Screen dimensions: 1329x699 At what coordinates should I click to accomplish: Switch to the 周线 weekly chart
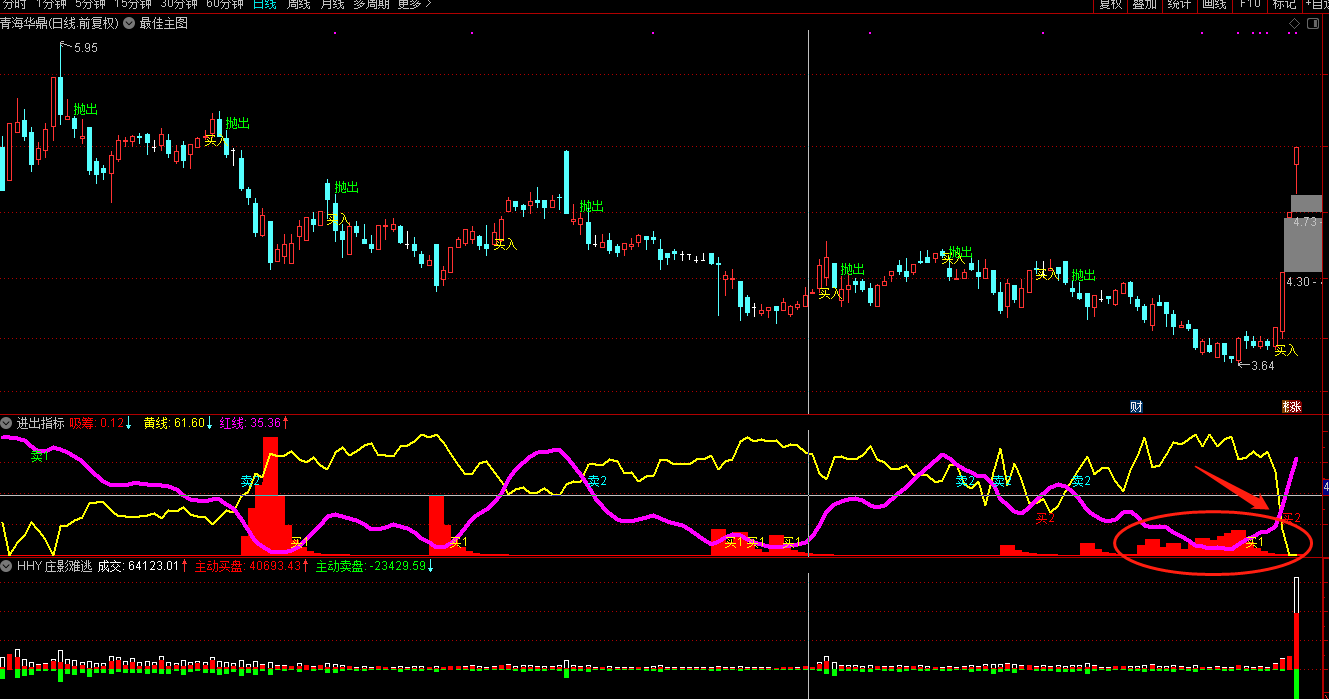[299, 4]
